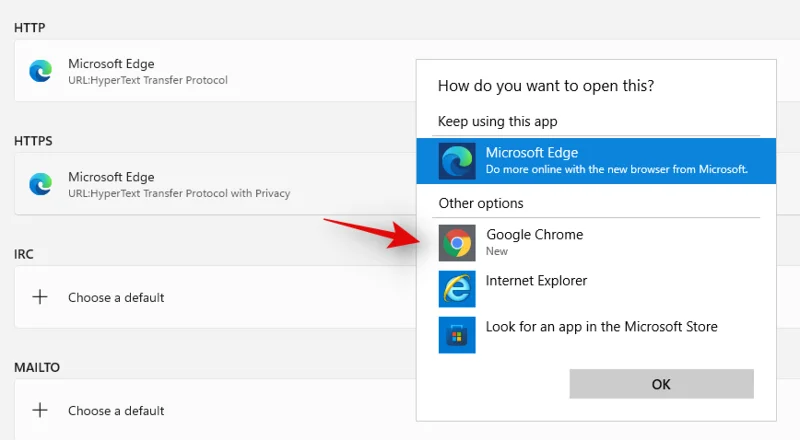
Task: Keep using Microsoft Edge option
Action: click(596, 161)
